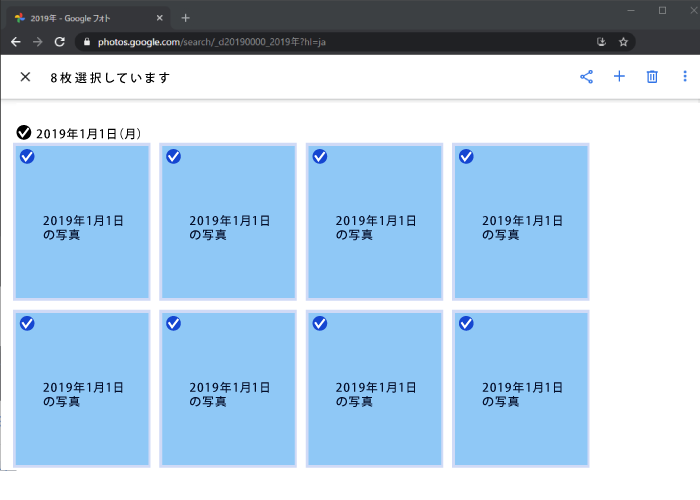Click the share icon in selection toolbar

click(586, 77)
